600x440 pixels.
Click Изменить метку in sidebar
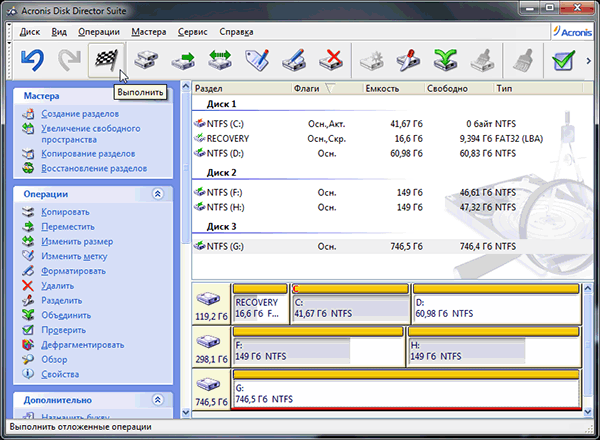coord(74,256)
